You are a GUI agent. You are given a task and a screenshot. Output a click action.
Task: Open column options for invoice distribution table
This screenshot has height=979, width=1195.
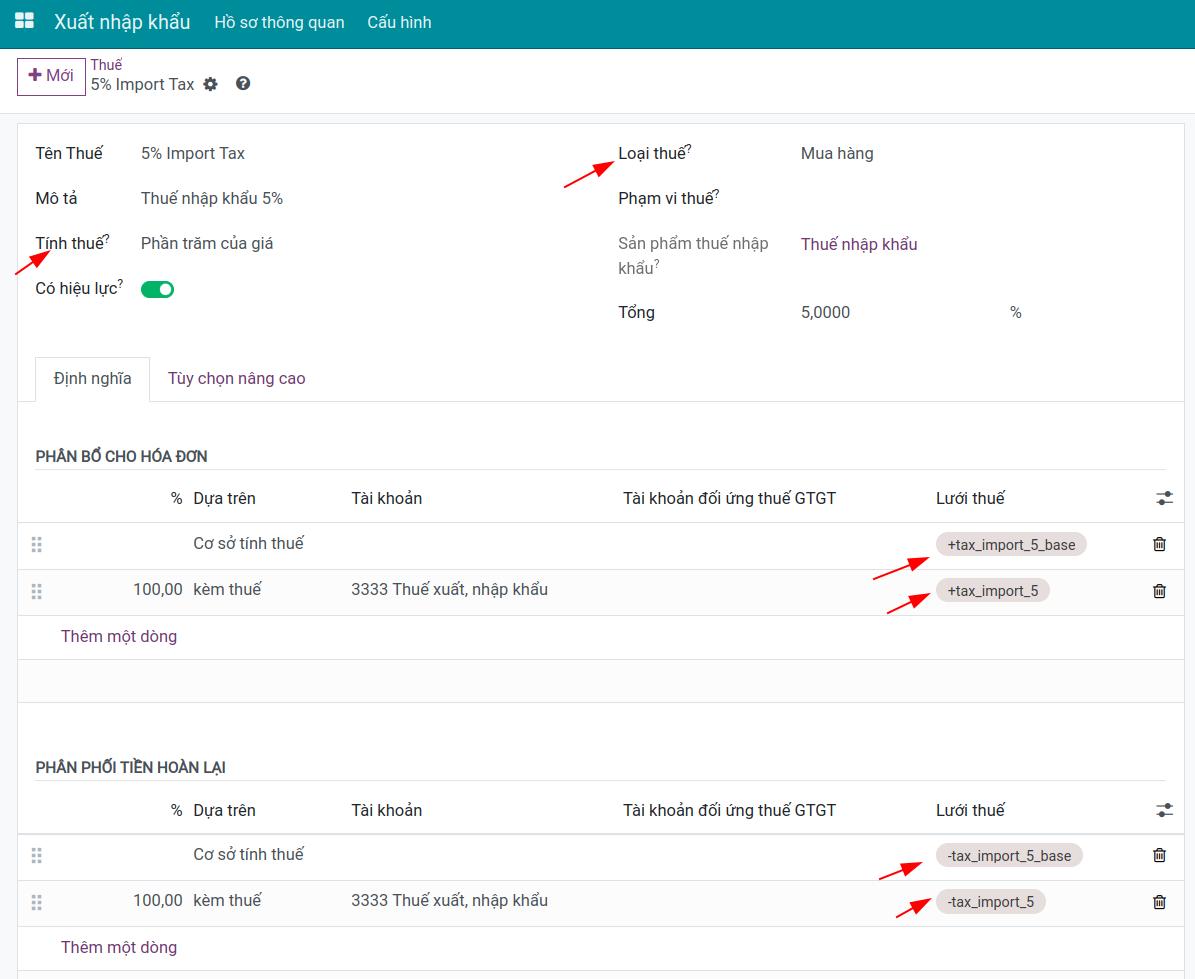[1165, 498]
